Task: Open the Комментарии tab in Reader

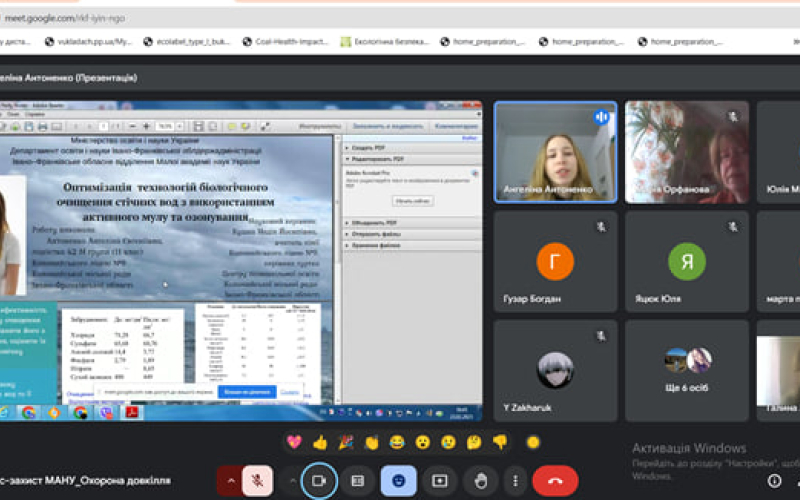Action: click(x=456, y=126)
